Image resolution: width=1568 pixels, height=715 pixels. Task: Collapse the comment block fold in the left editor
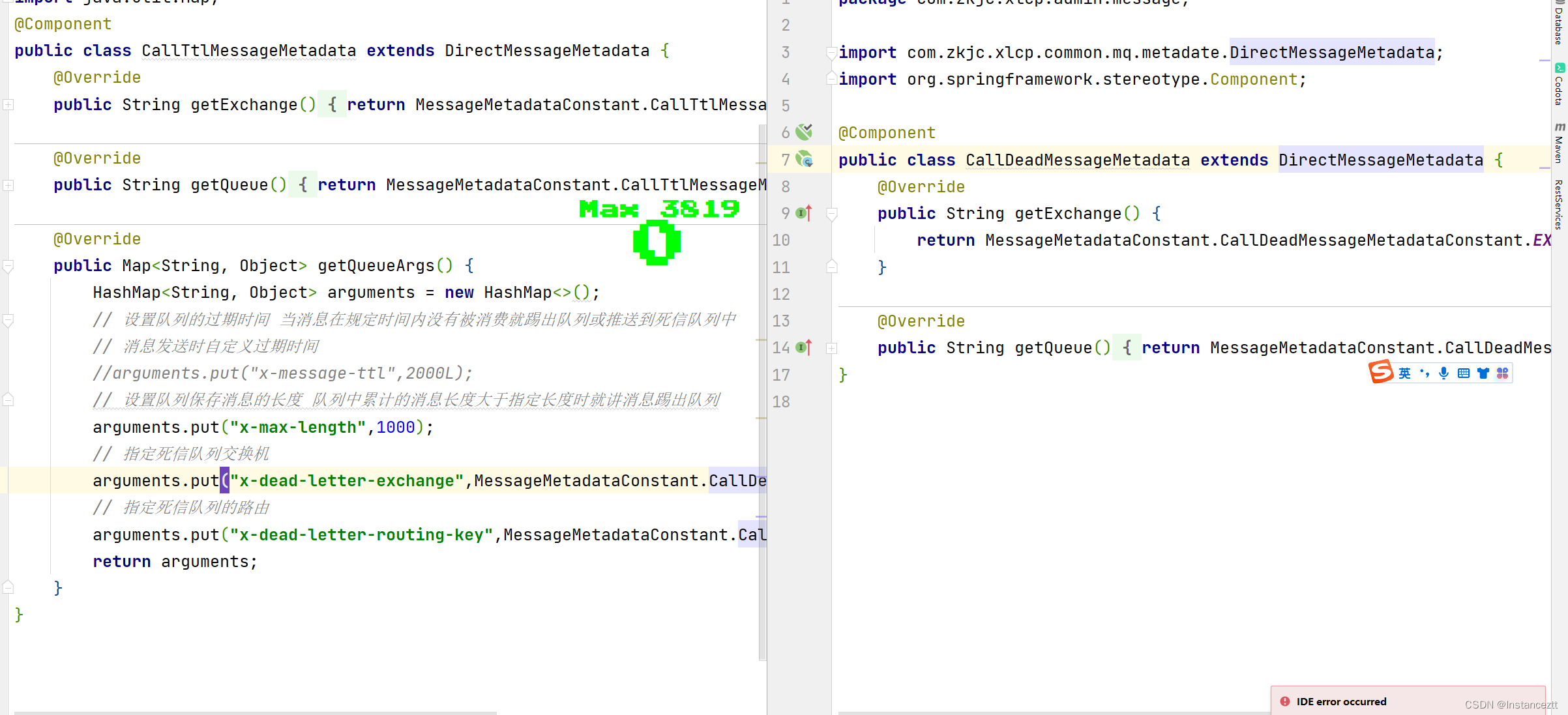pos(8,320)
